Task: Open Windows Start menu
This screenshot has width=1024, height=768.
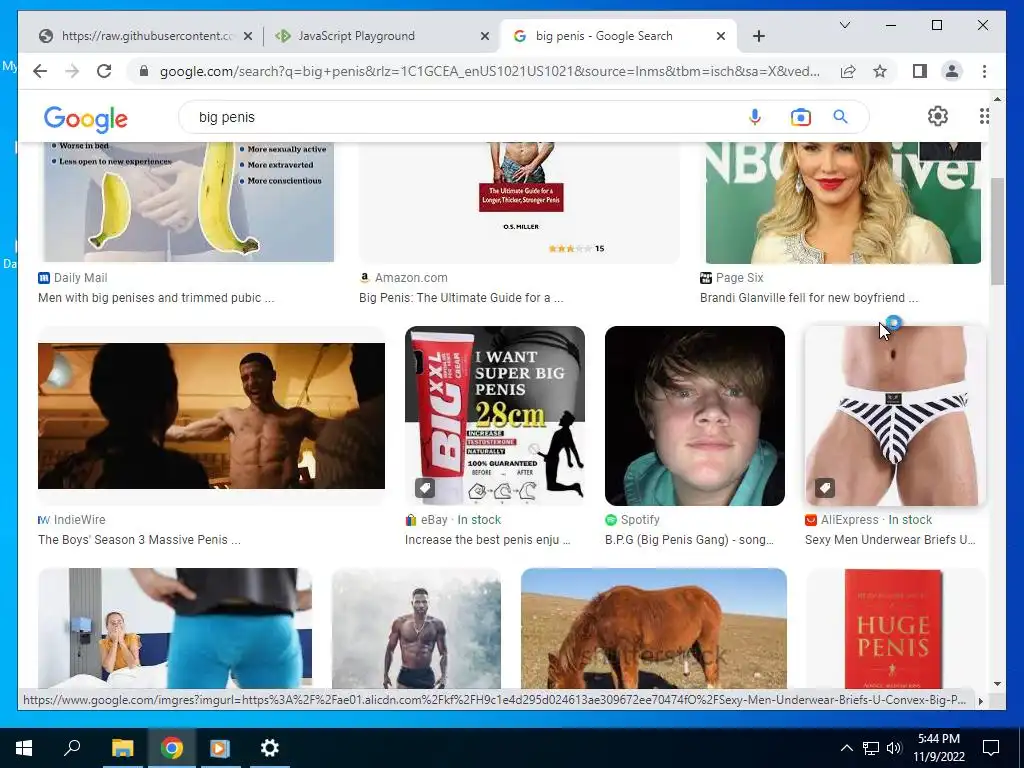Action: tap(24, 748)
